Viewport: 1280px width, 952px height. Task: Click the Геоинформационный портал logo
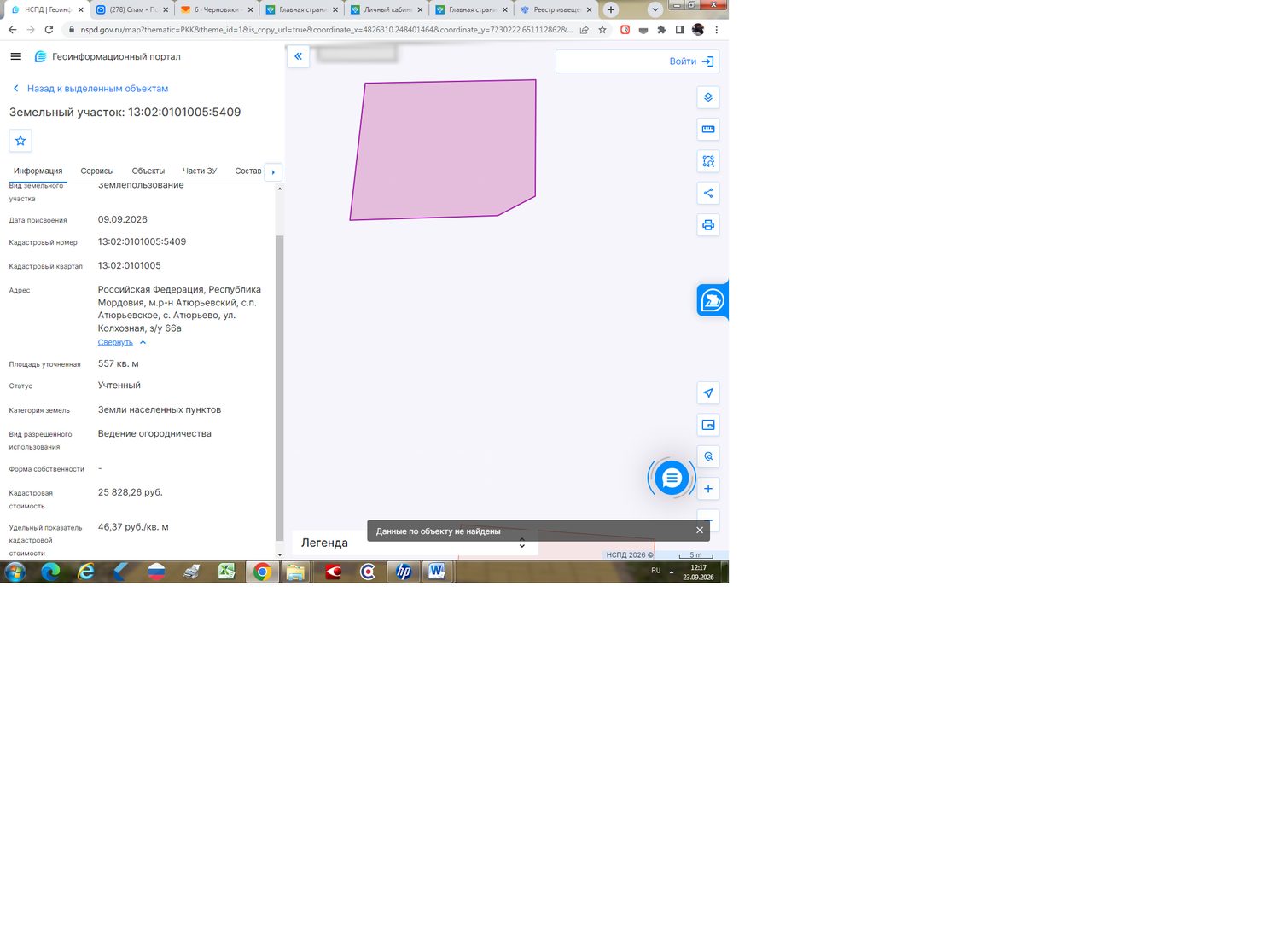[x=107, y=56]
